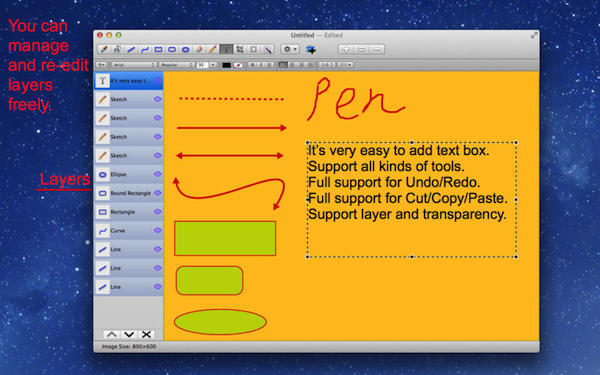
Task: Select the Pencil sketch tool in toolbar
Action: pos(212,49)
